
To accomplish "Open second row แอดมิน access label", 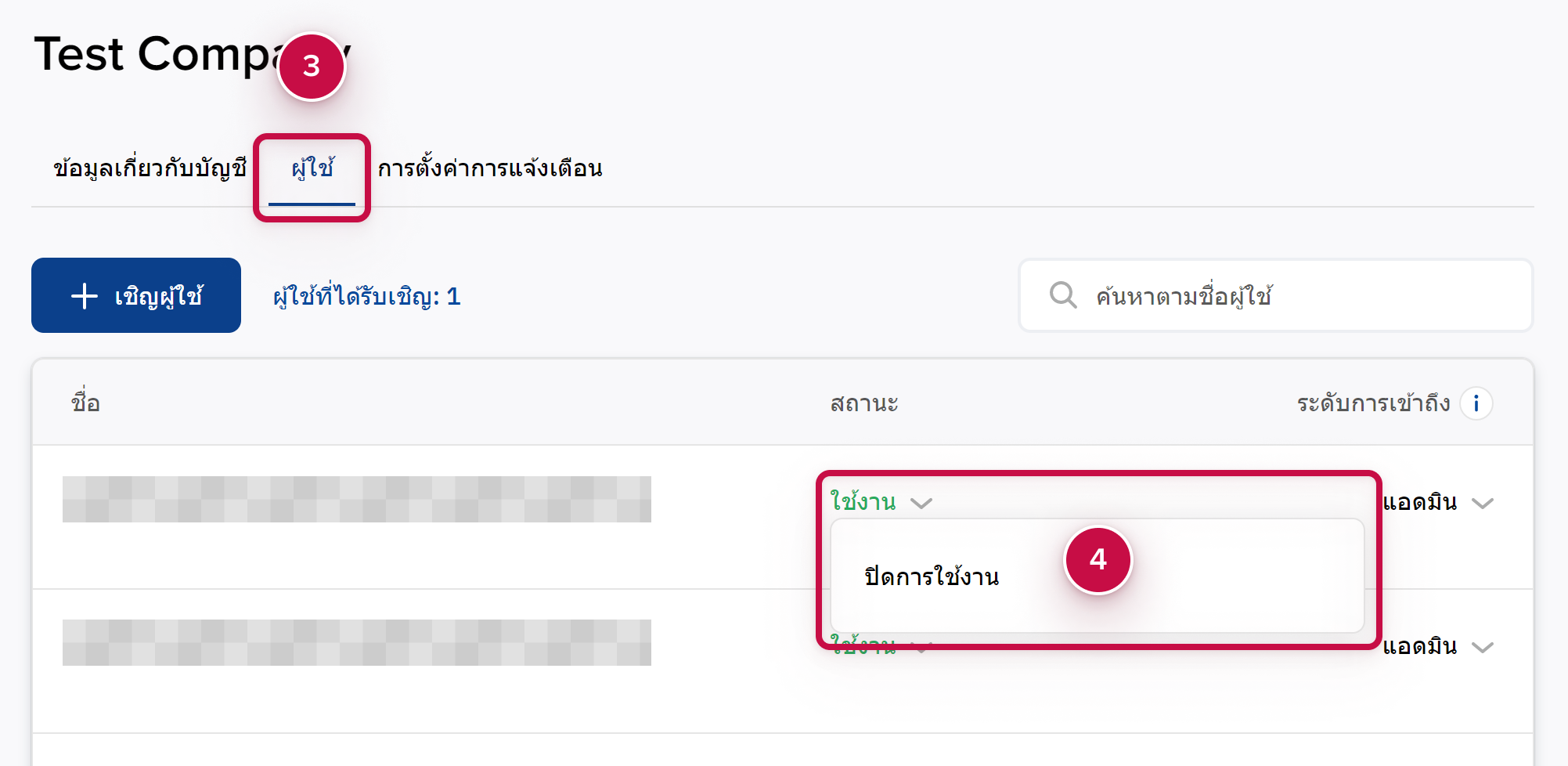I will tap(1419, 647).
